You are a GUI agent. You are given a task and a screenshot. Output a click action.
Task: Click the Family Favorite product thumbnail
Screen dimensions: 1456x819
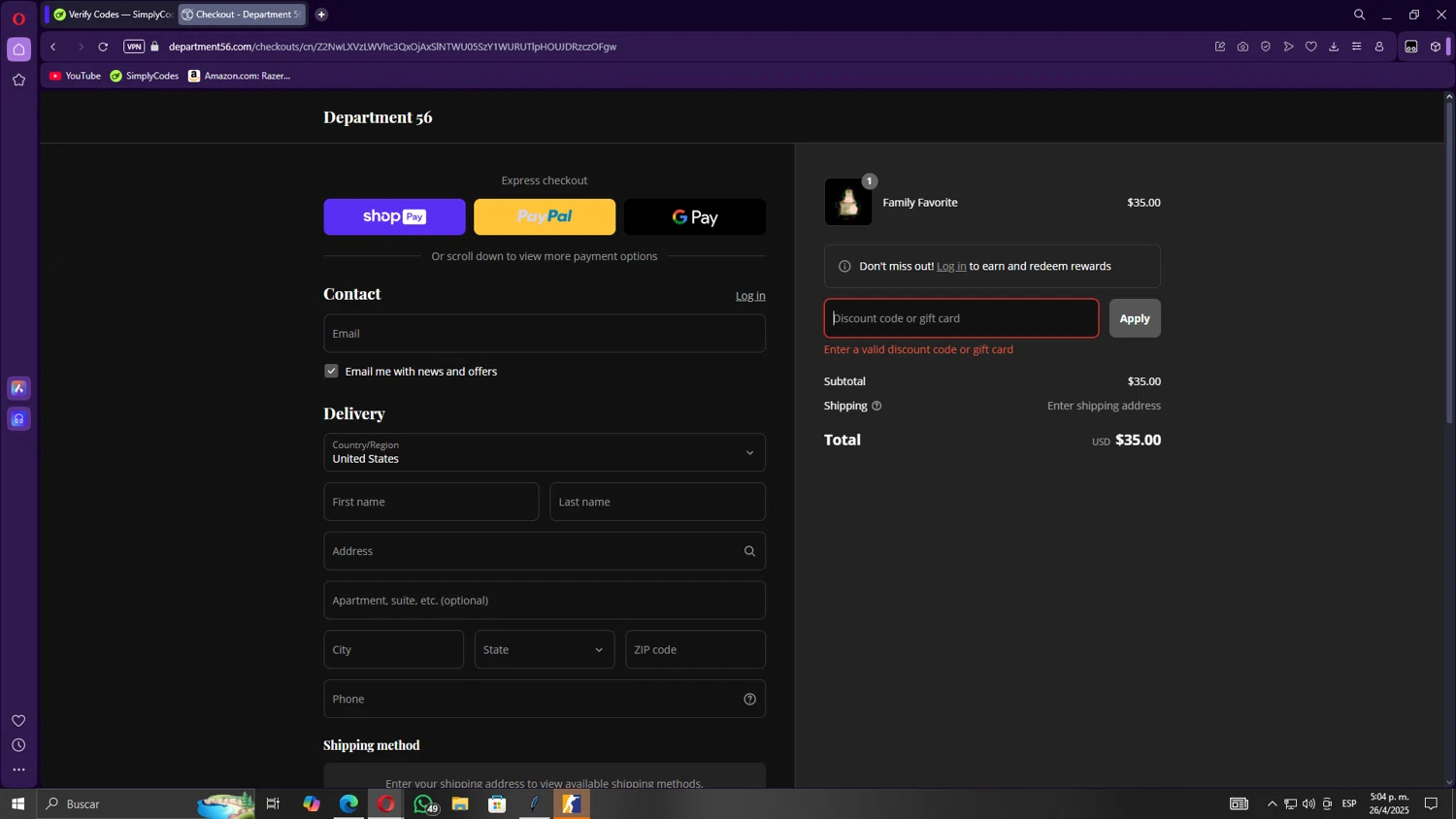click(848, 202)
